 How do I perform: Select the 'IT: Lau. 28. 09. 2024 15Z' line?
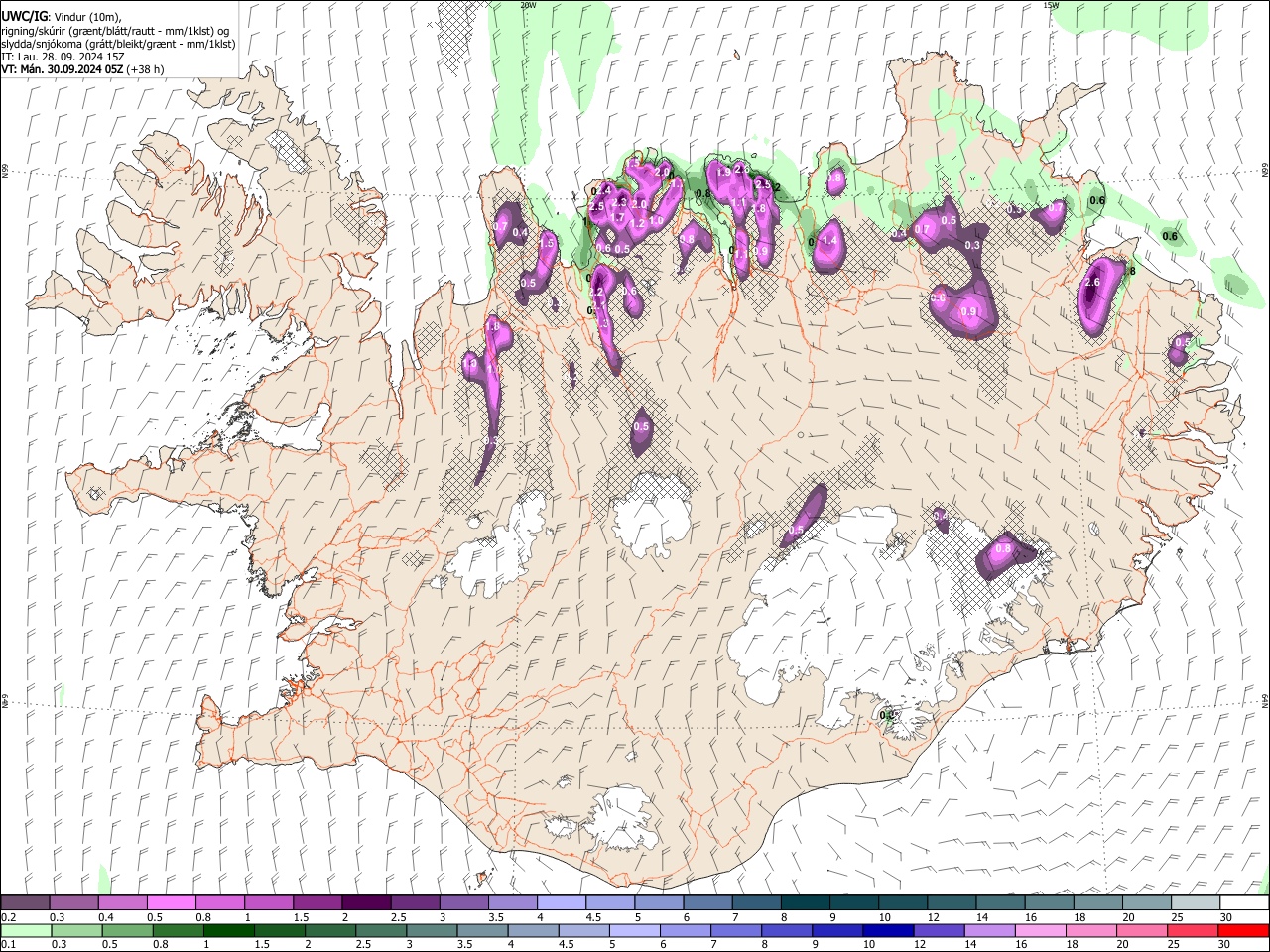(x=63, y=57)
